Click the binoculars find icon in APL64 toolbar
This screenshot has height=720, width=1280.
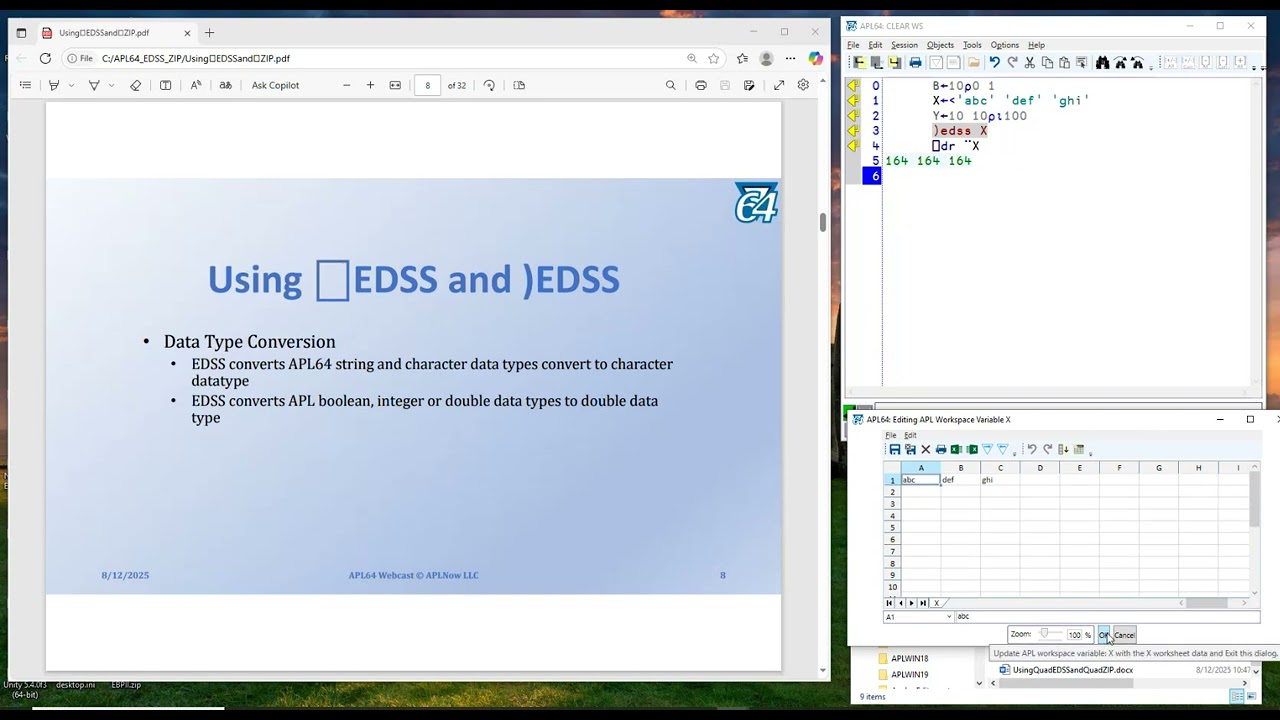click(1102, 63)
